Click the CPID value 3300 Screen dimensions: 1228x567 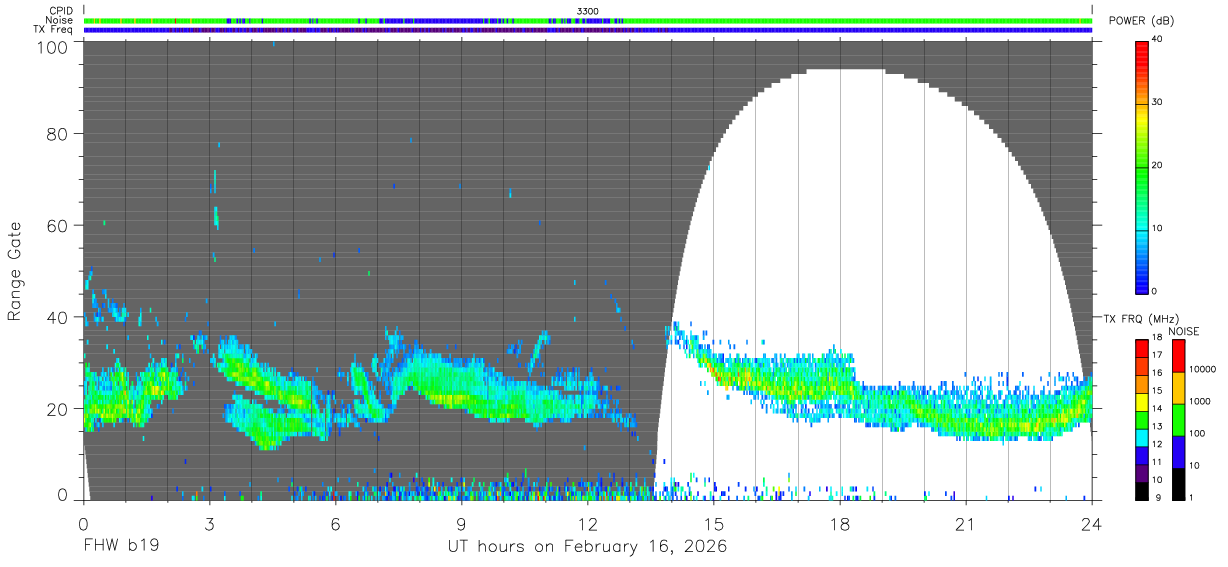click(588, 11)
